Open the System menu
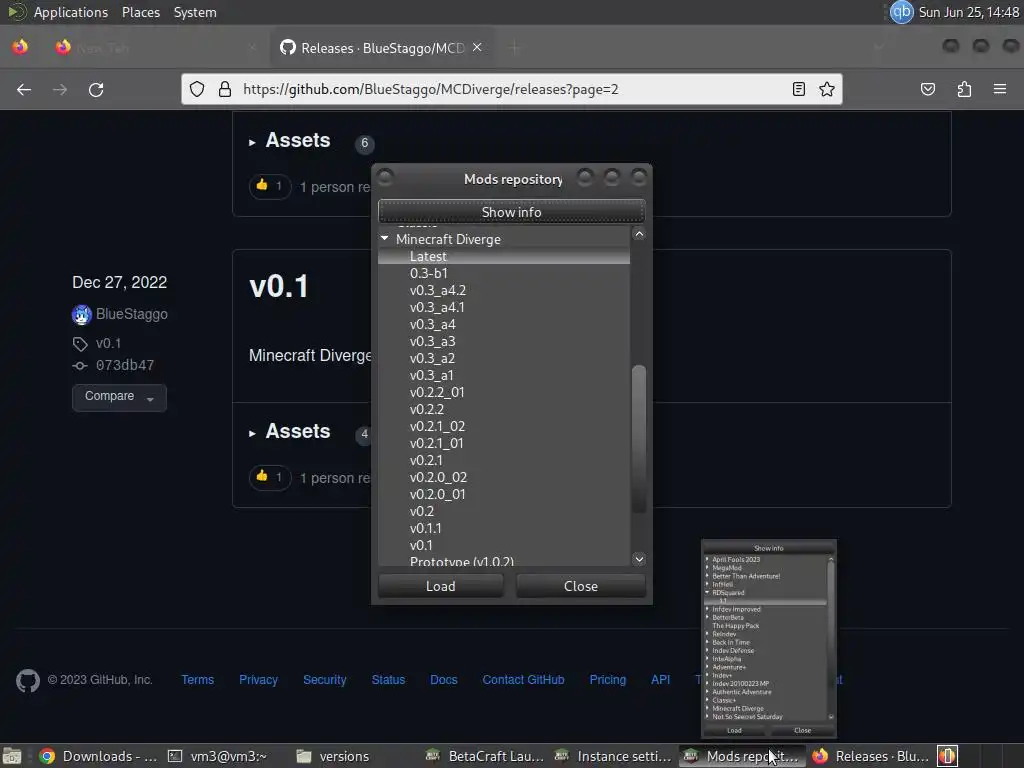1024x768 pixels. pyautogui.click(x=195, y=12)
